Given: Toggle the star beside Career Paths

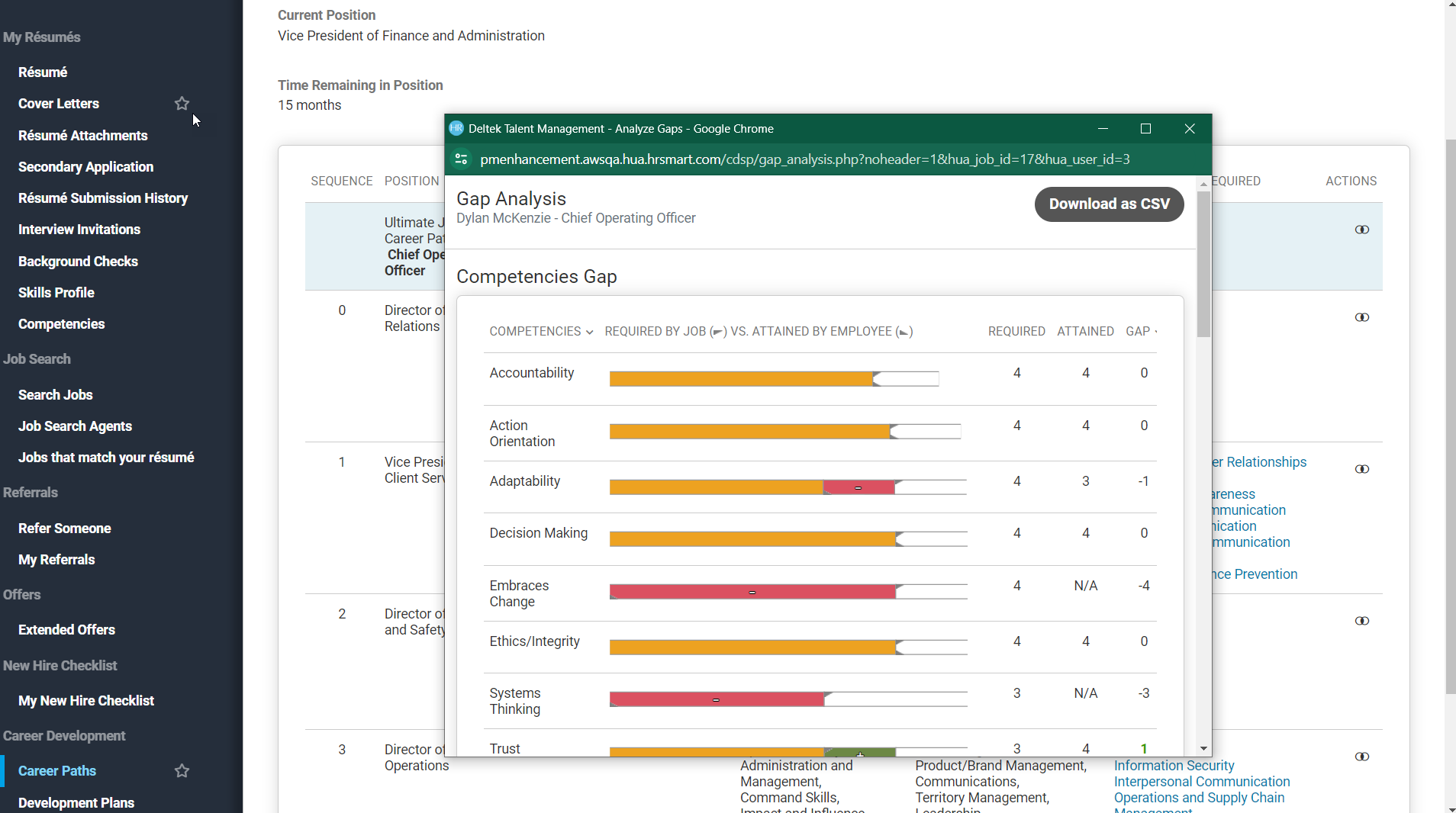Looking at the screenshot, I should click(182, 771).
